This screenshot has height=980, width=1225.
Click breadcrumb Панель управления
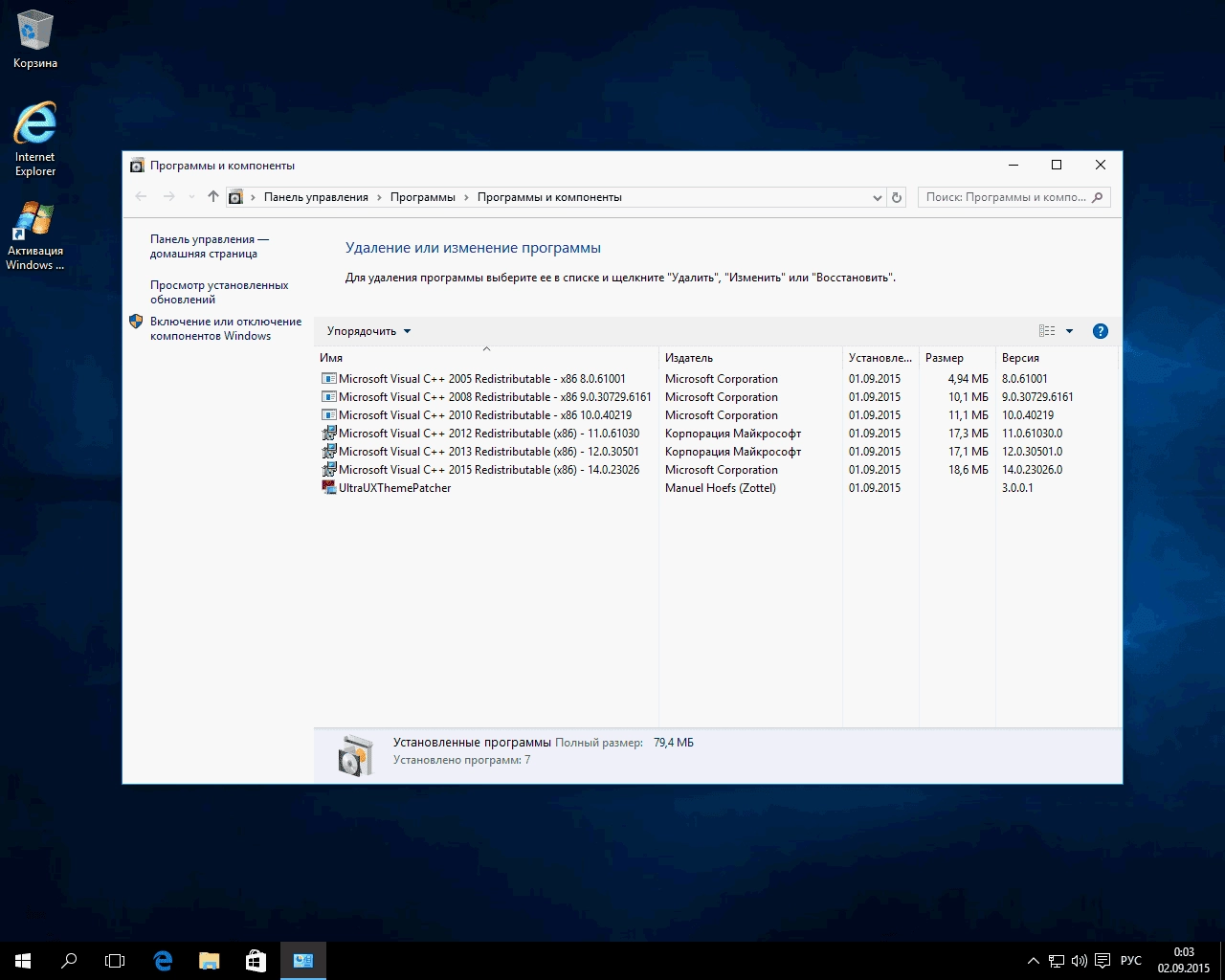pos(316,197)
